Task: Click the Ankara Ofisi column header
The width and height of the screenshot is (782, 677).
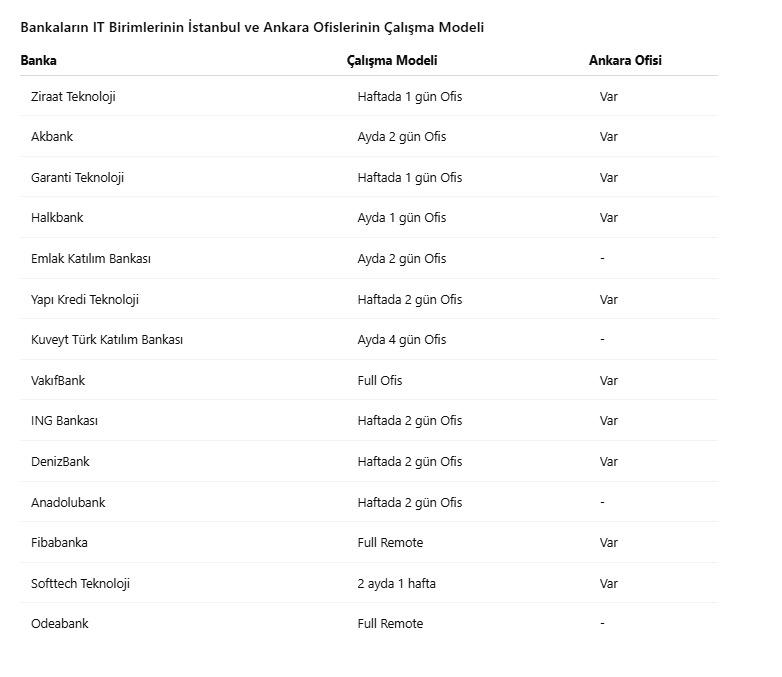Action: (x=625, y=60)
